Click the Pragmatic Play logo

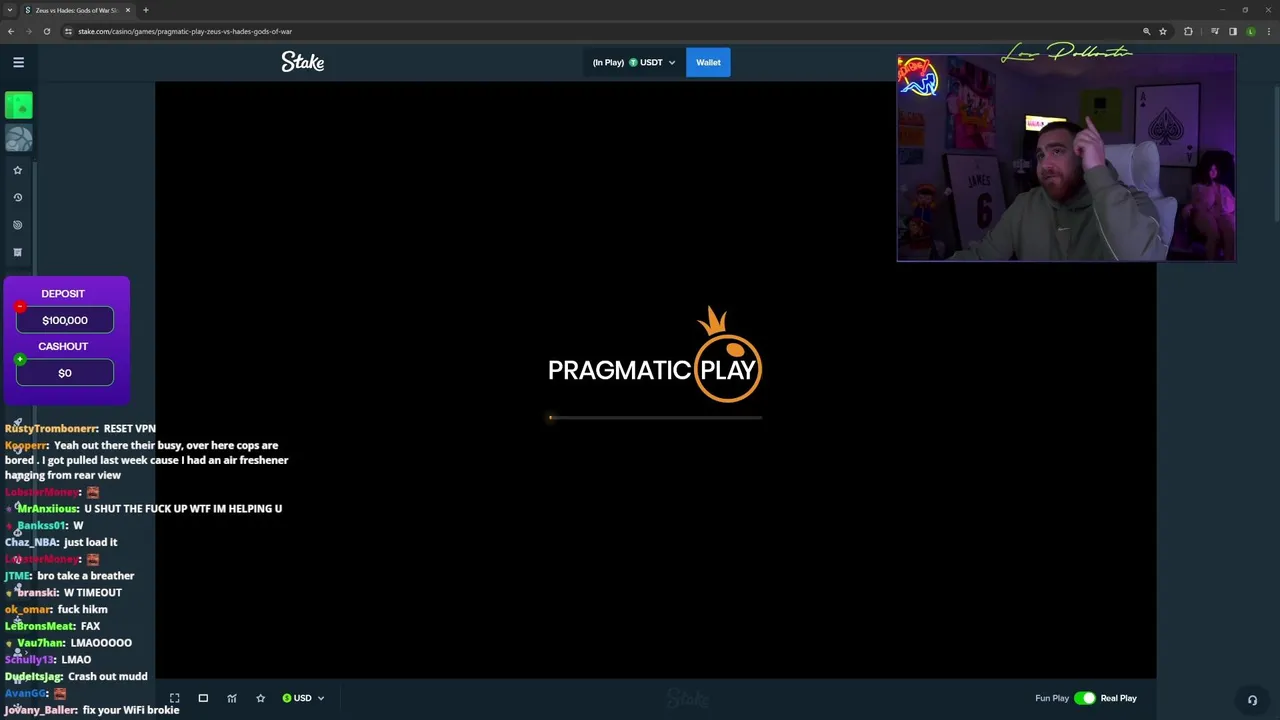655,355
